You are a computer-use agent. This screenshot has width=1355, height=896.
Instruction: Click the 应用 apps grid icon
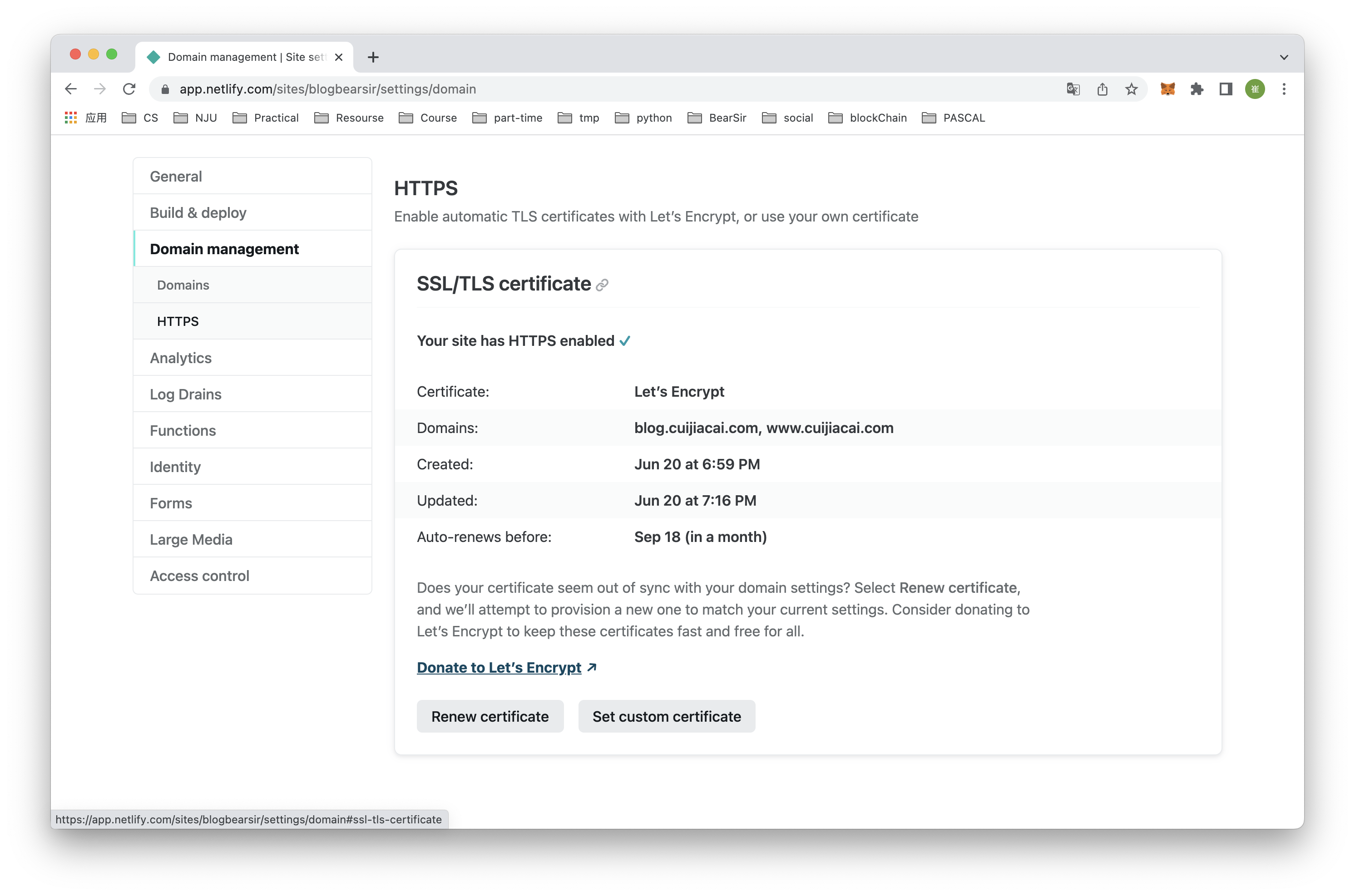70,117
